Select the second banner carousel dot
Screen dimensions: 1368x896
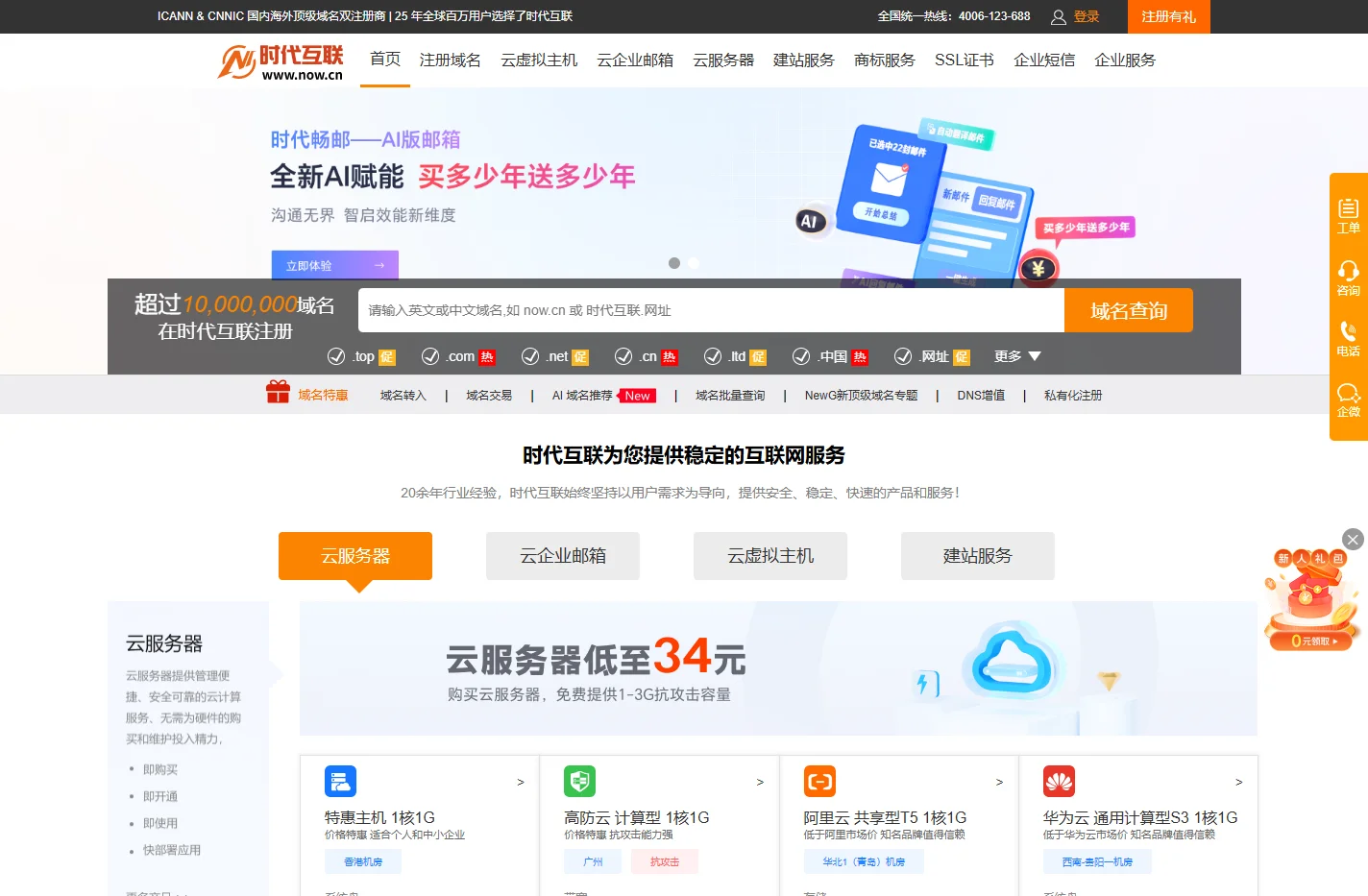[x=694, y=263]
